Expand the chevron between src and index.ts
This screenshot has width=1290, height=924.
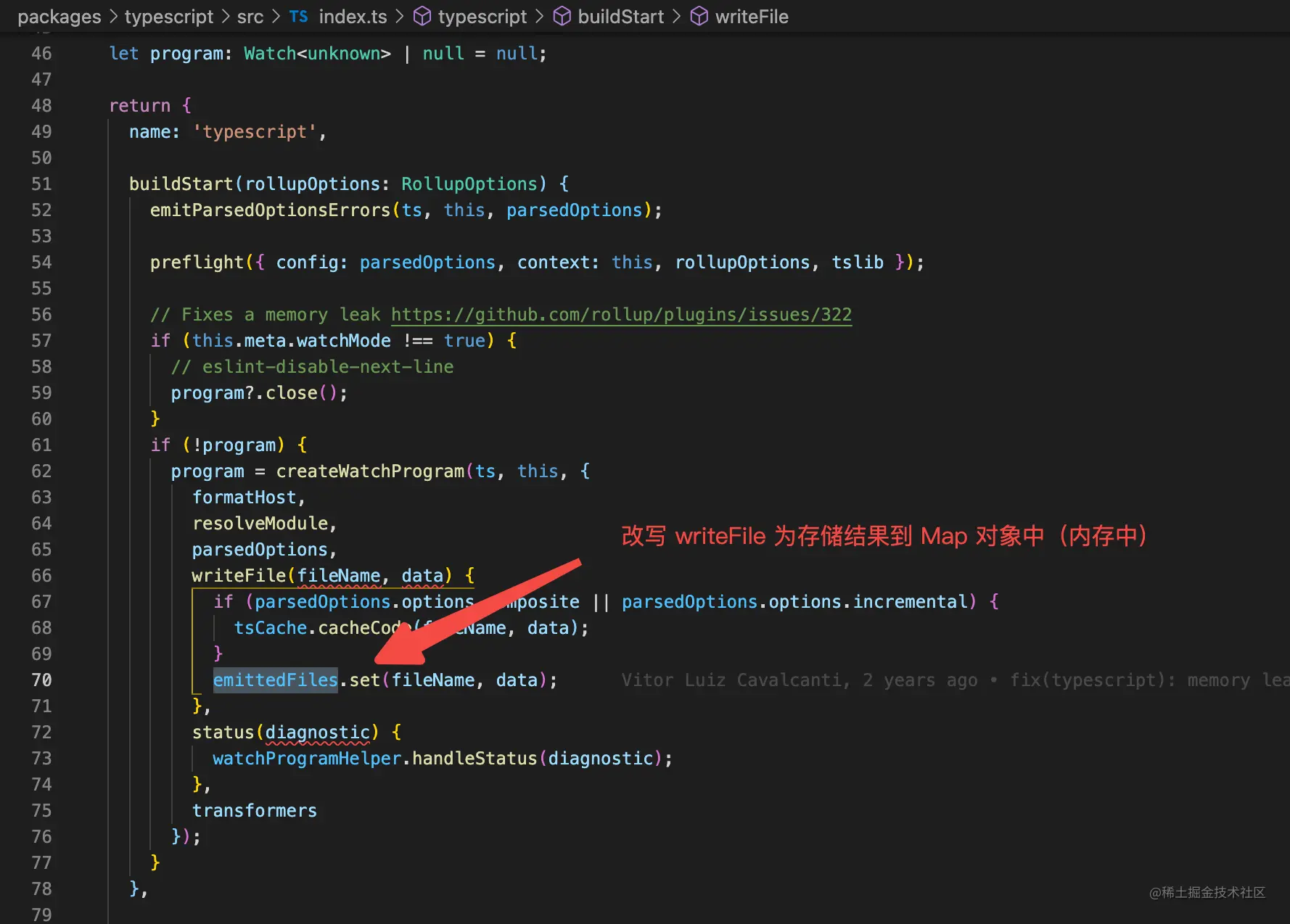276,17
